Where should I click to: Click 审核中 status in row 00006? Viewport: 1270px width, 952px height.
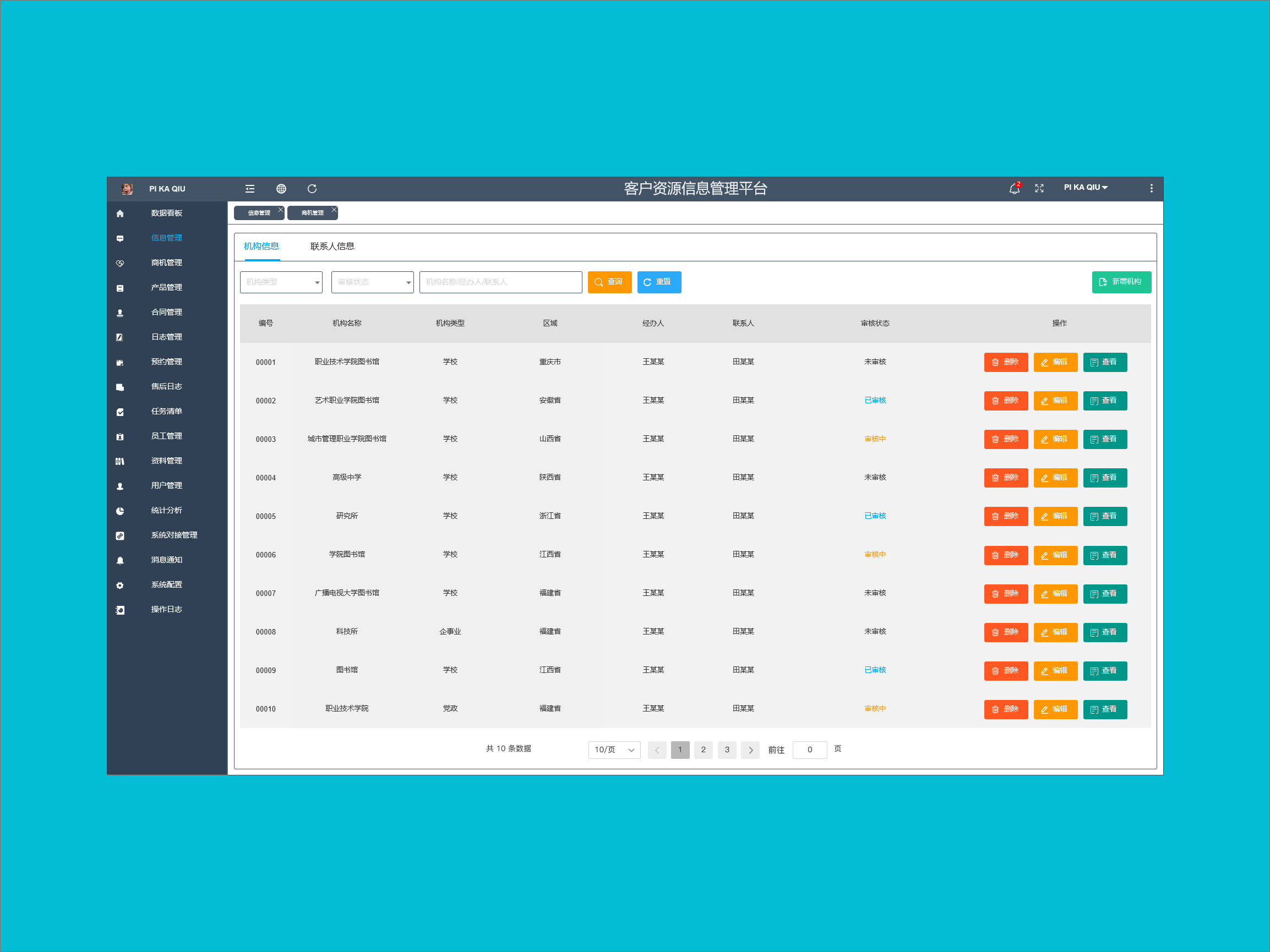tap(875, 554)
